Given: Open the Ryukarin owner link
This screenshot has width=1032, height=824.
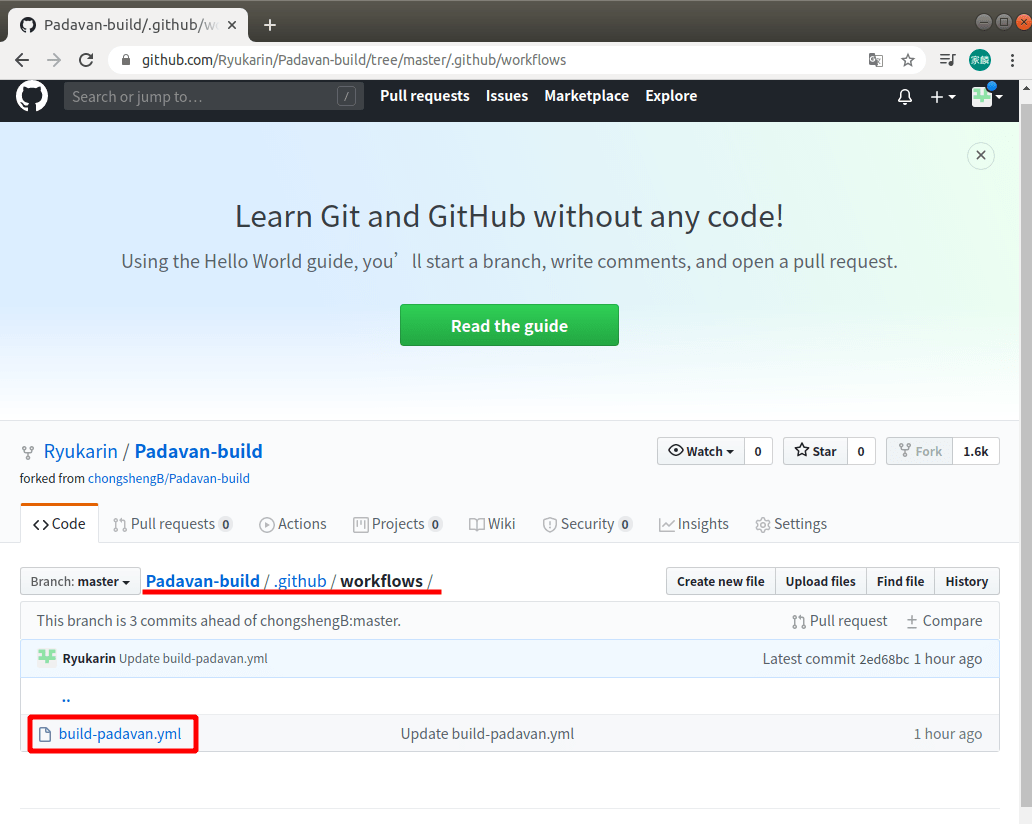Looking at the screenshot, I should coord(80,451).
